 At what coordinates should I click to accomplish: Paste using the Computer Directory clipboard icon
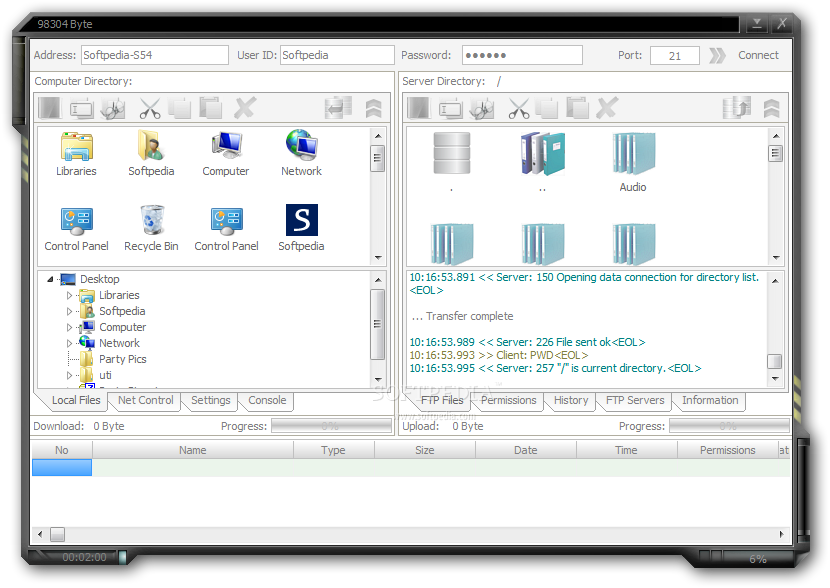211,108
